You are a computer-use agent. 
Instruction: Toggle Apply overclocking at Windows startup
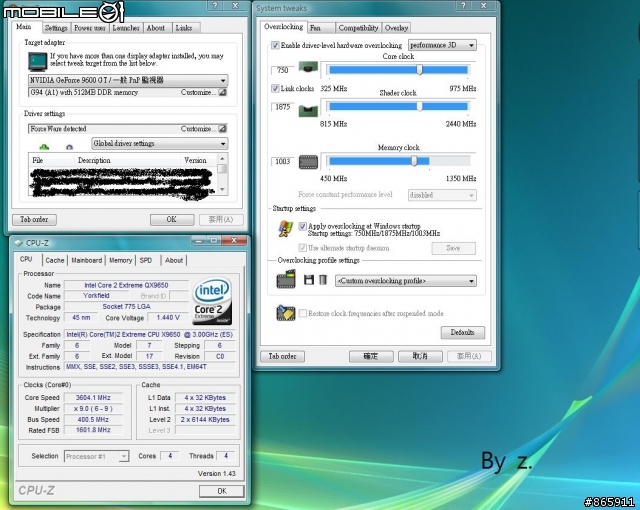pos(302,226)
